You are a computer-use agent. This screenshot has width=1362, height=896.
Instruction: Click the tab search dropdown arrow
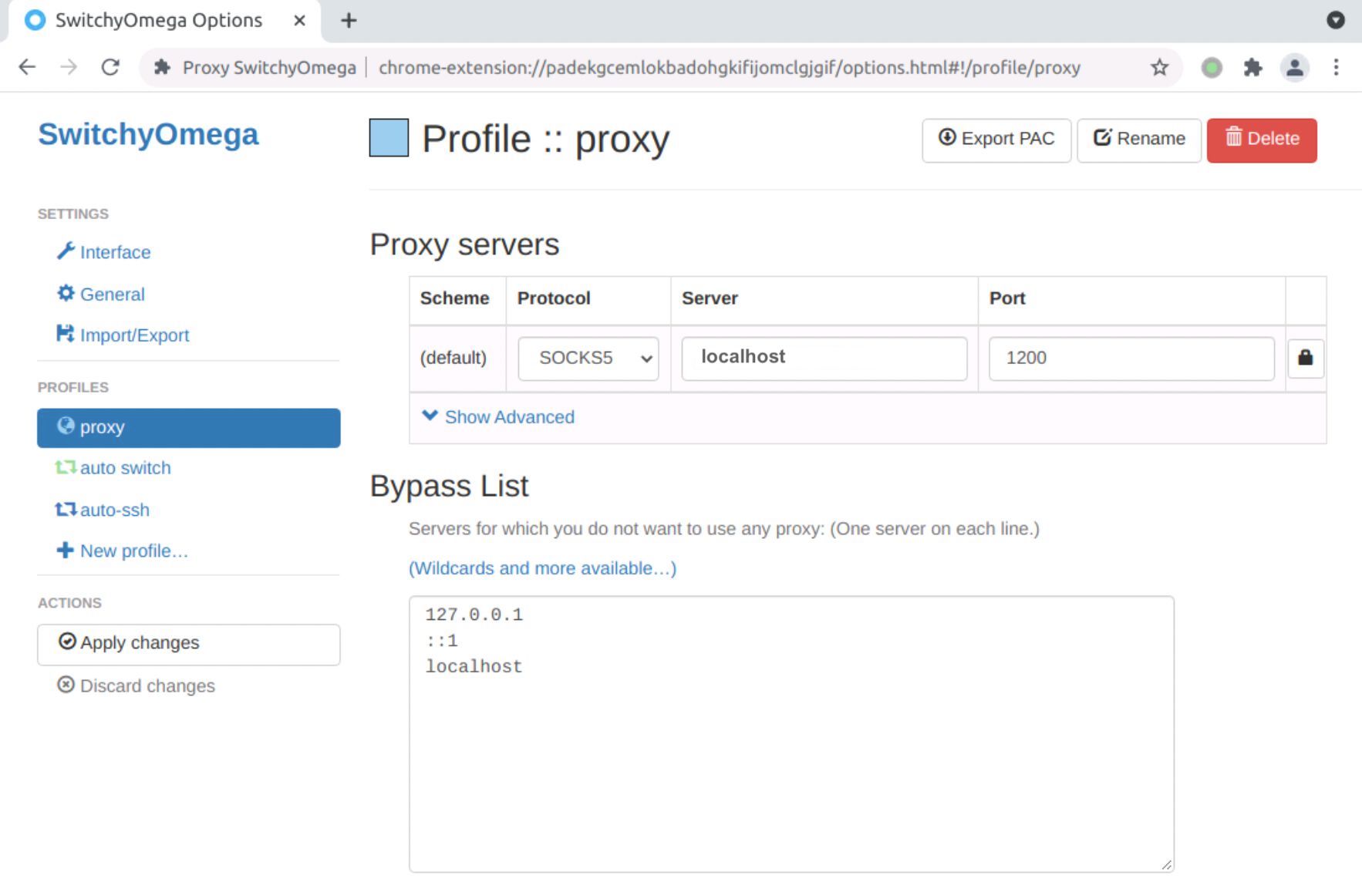[1336, 20]
